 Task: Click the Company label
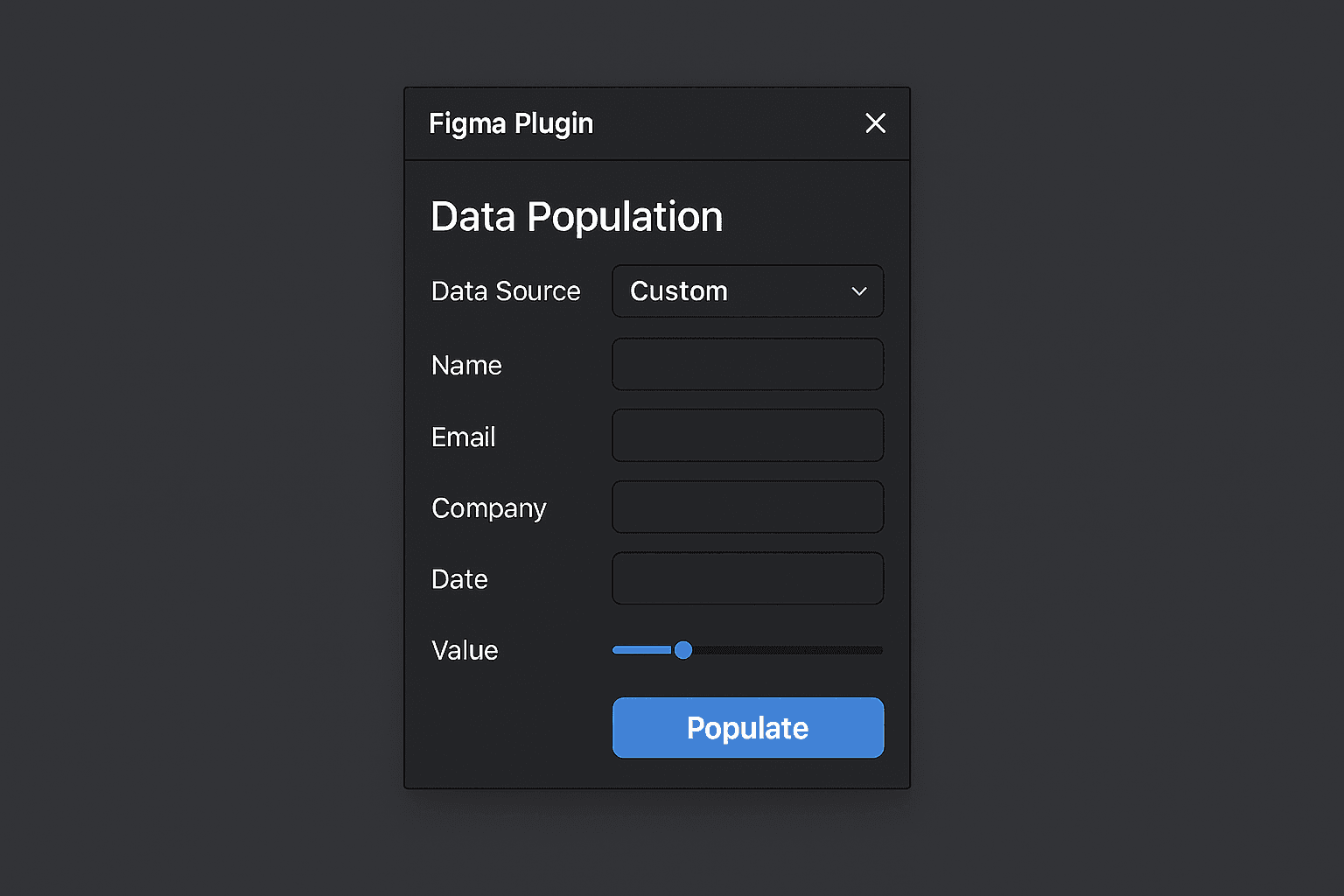488,508
